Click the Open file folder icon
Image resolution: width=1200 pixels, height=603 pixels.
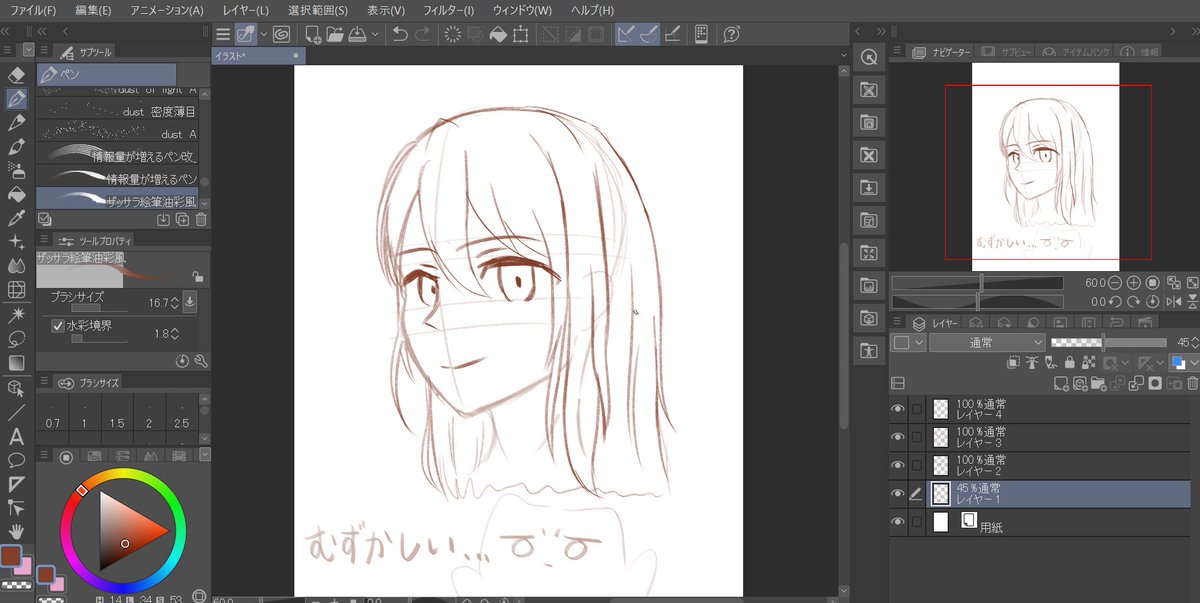(x=335, y=34)
